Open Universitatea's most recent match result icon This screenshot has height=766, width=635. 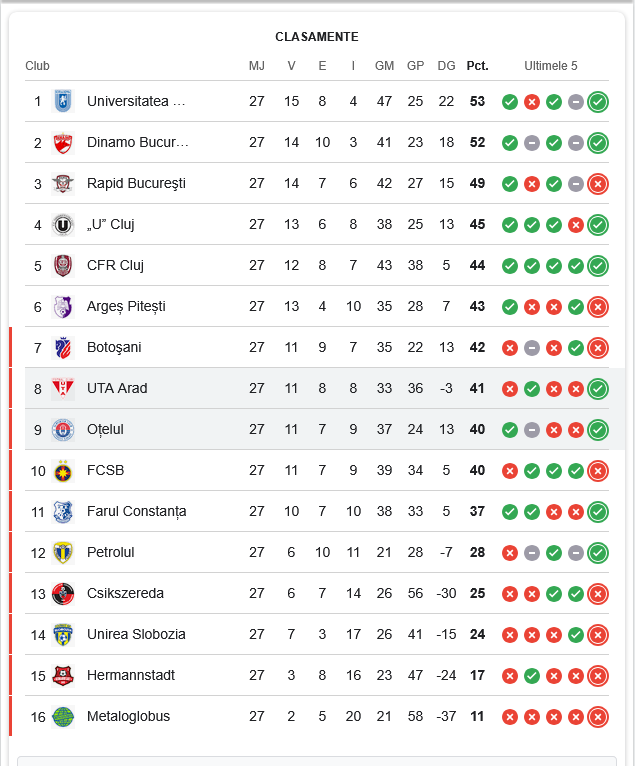[x=598, y=101]
